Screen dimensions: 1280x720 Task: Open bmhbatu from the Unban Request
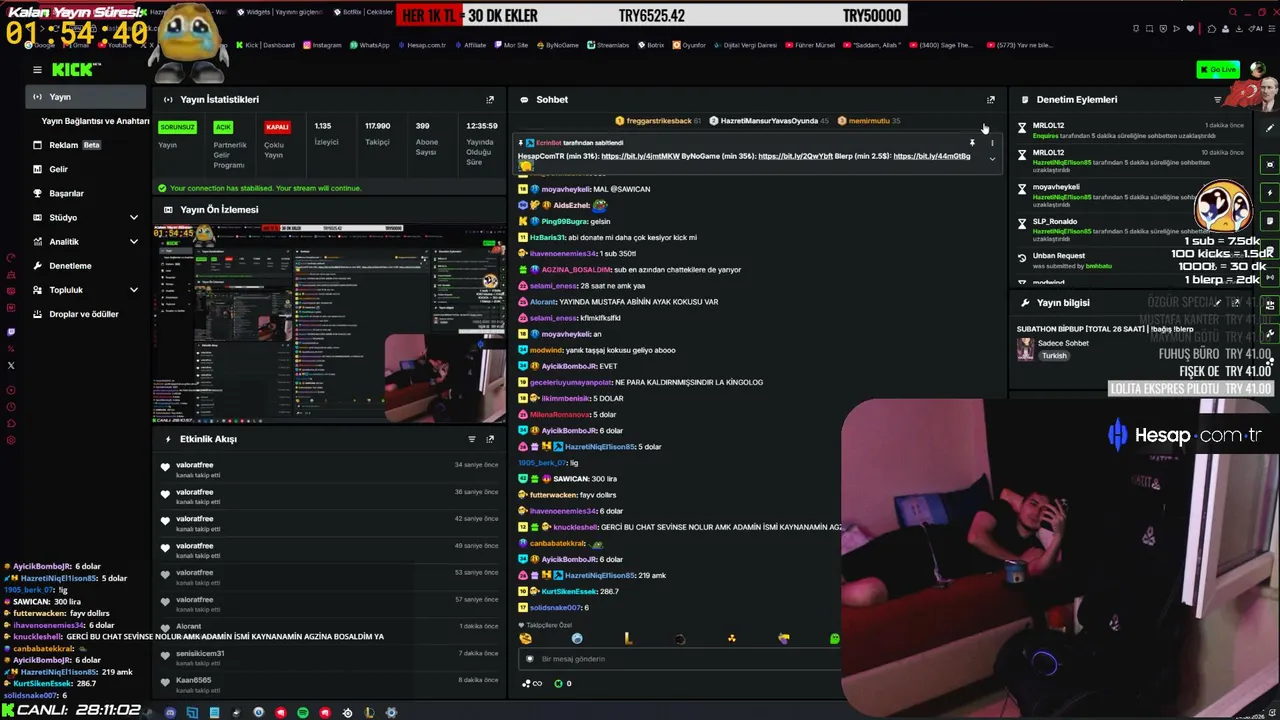pyautogui.click(x=1098, y=266)
